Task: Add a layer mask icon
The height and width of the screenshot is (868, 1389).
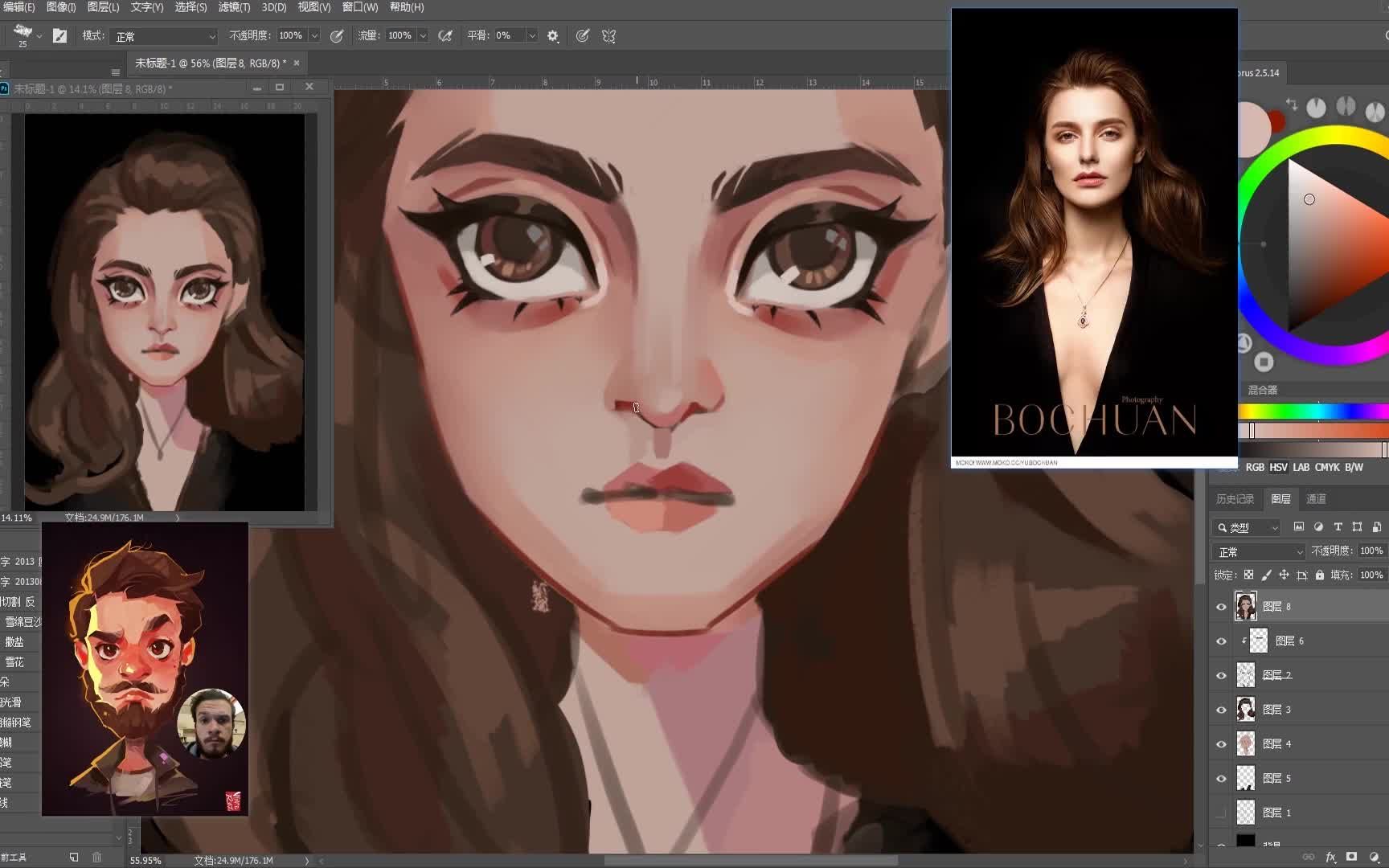Action: (1352, 857)
